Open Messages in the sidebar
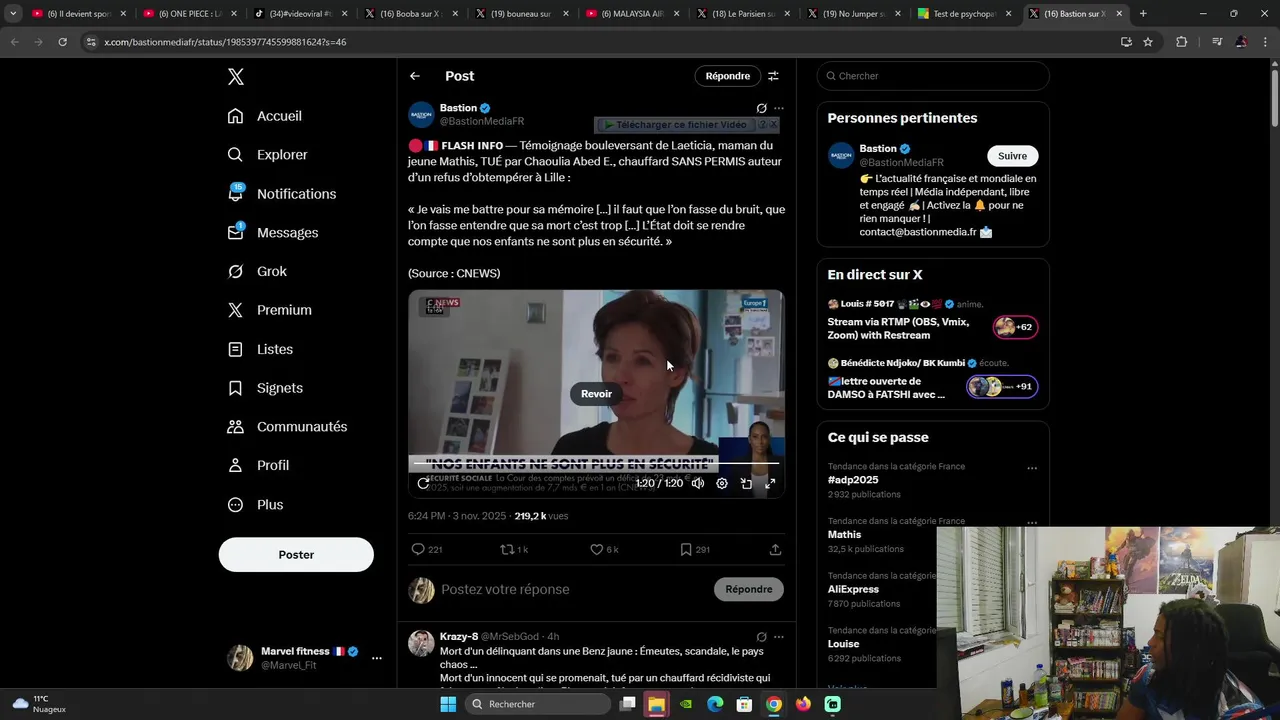Image resolution: width=1280 pixels, height=720 pixels. (273, 232)
